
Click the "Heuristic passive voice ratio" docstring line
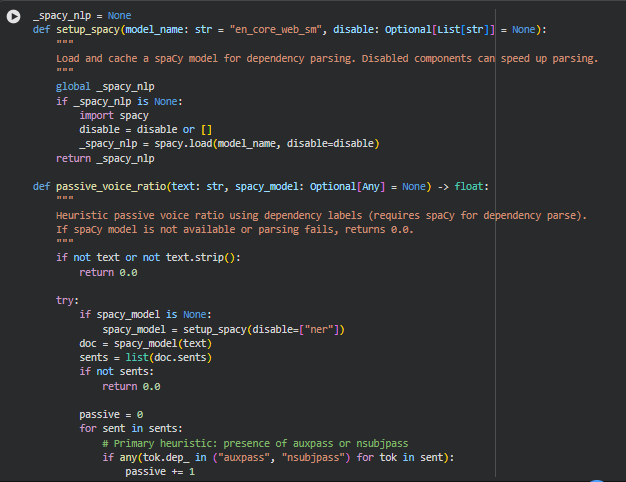pyautogui.click(x=200, y=215)
